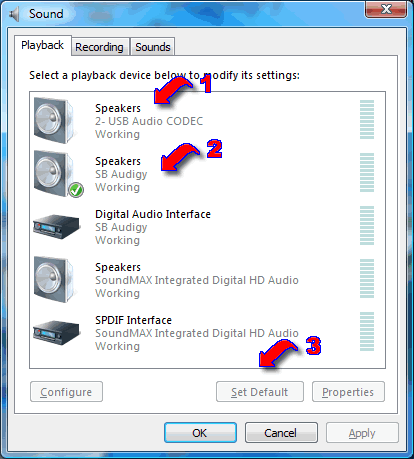Click the SB Audigy Speakers icon

(x=55, y=173)
